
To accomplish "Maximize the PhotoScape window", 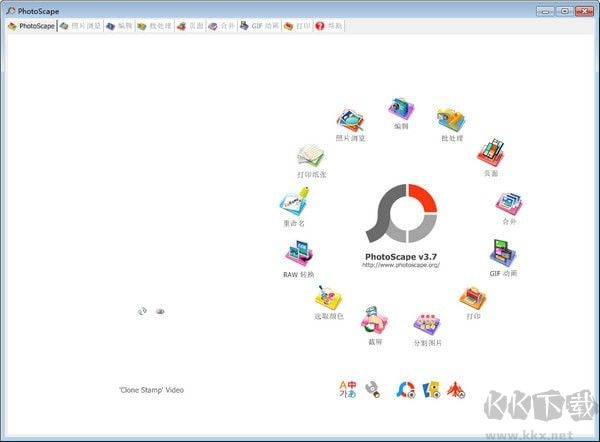I will [x=564, y=11].
